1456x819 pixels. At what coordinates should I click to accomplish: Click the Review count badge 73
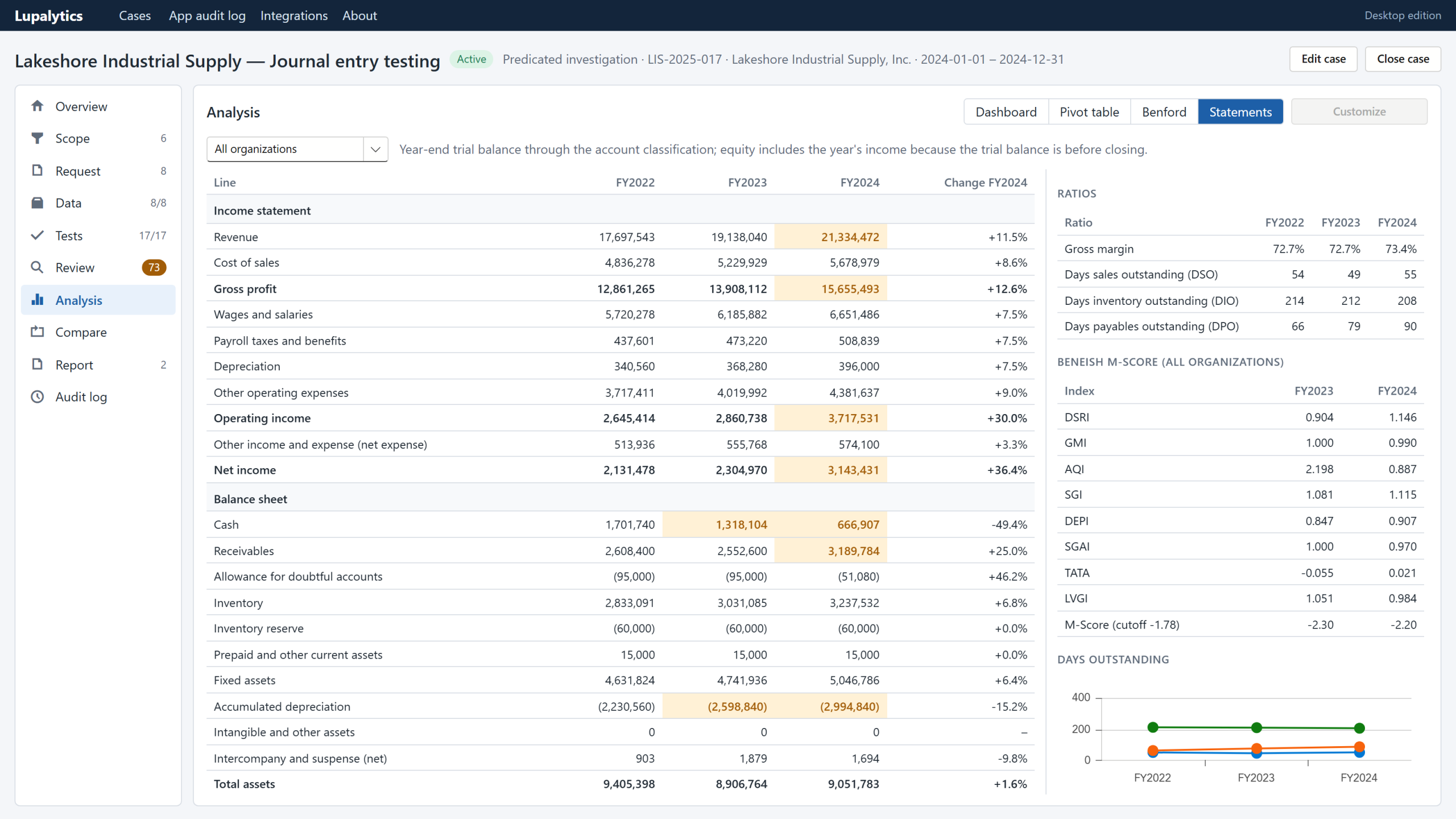click(154, 267)
